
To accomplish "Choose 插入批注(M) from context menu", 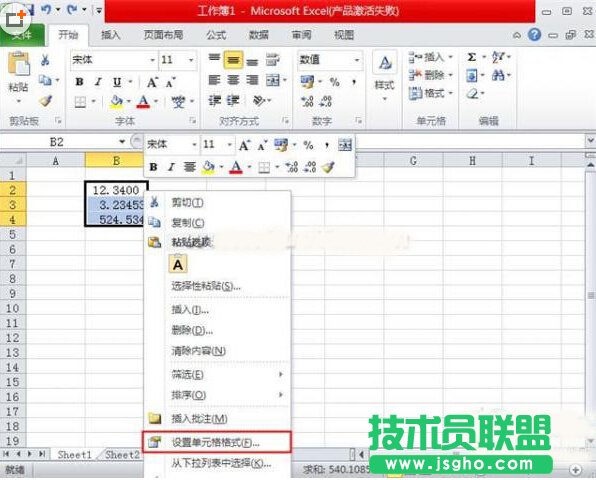I will pyautogui.click(x=217, y=419).
